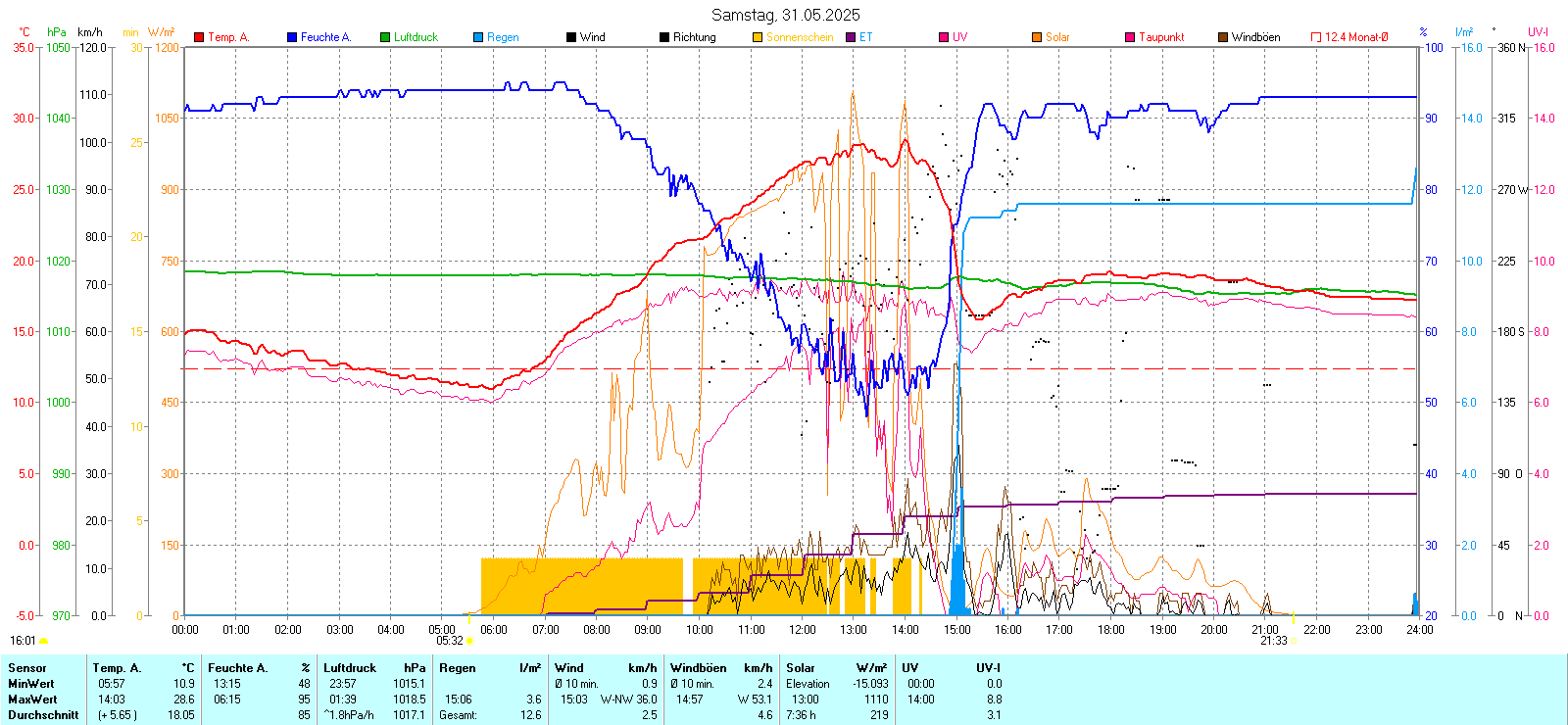
Task: Toggle the hollow 12.4 Monat-Ø legend box
Action: tap(1316, 37)
